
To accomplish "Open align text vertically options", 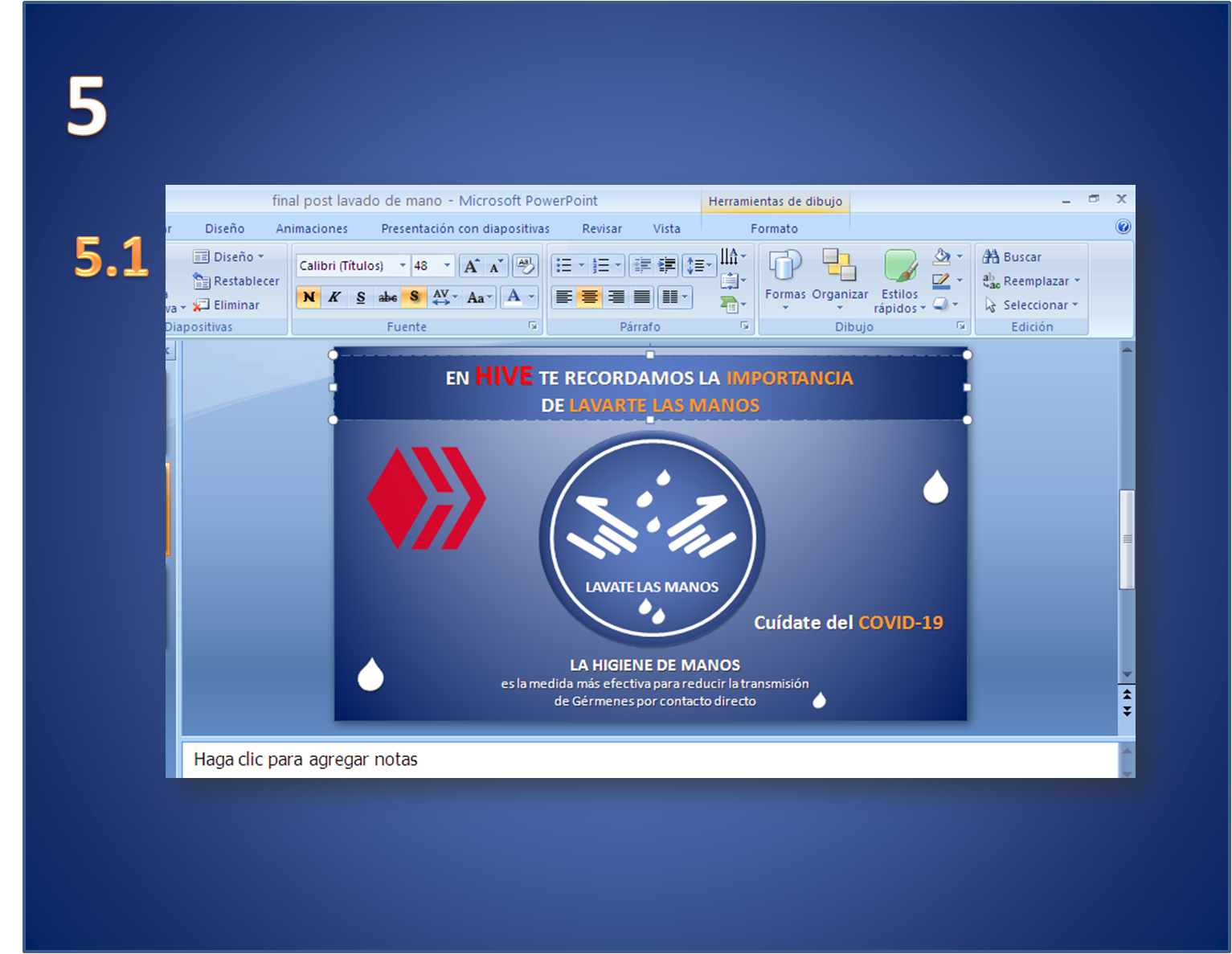I will click(733, 280).
